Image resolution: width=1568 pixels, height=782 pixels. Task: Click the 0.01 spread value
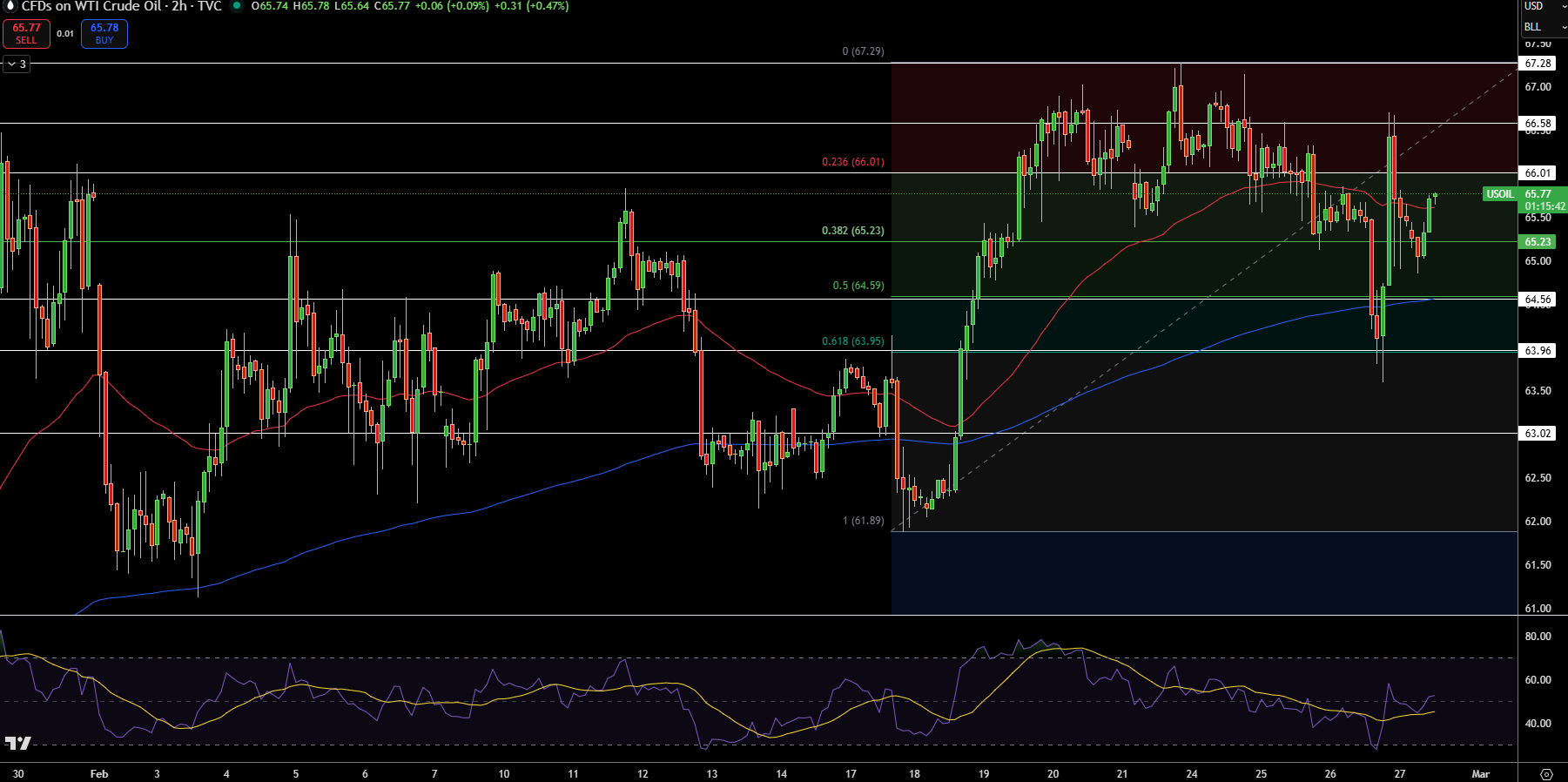[65, 34]
